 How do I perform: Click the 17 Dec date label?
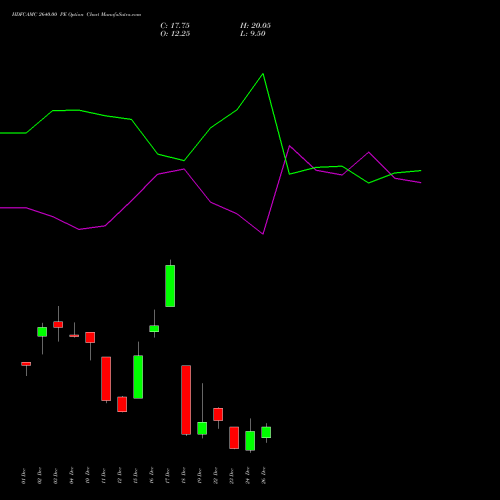[167, 476]
